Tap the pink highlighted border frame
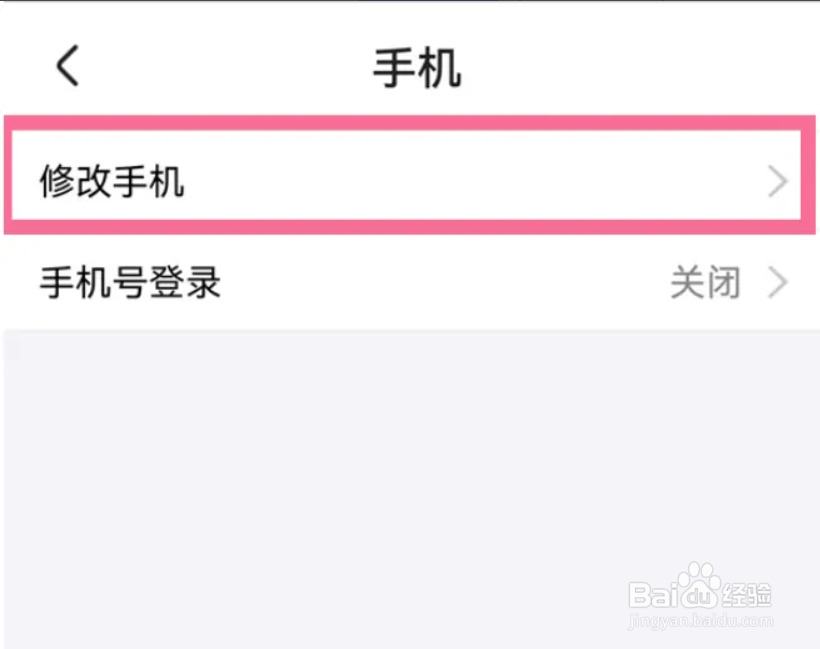 click(410, 123)
